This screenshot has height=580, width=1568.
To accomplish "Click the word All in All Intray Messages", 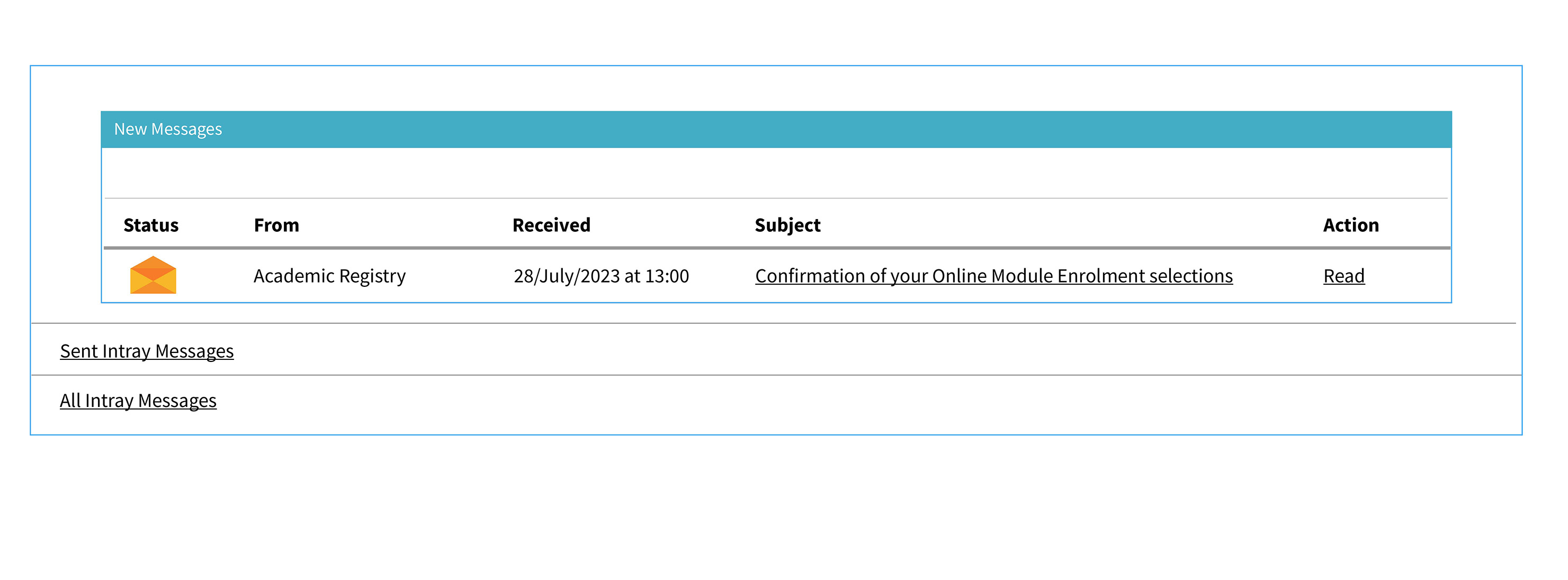I will 70,401.
